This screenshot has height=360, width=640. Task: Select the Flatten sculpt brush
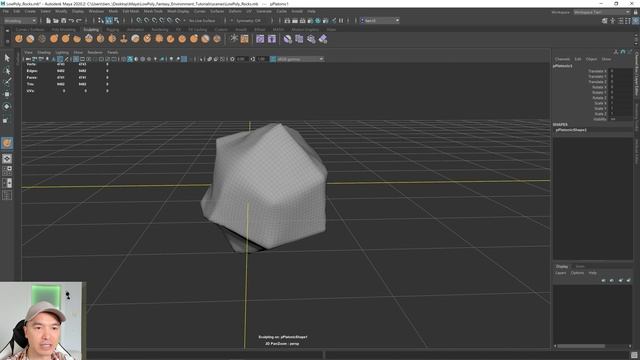77,39
